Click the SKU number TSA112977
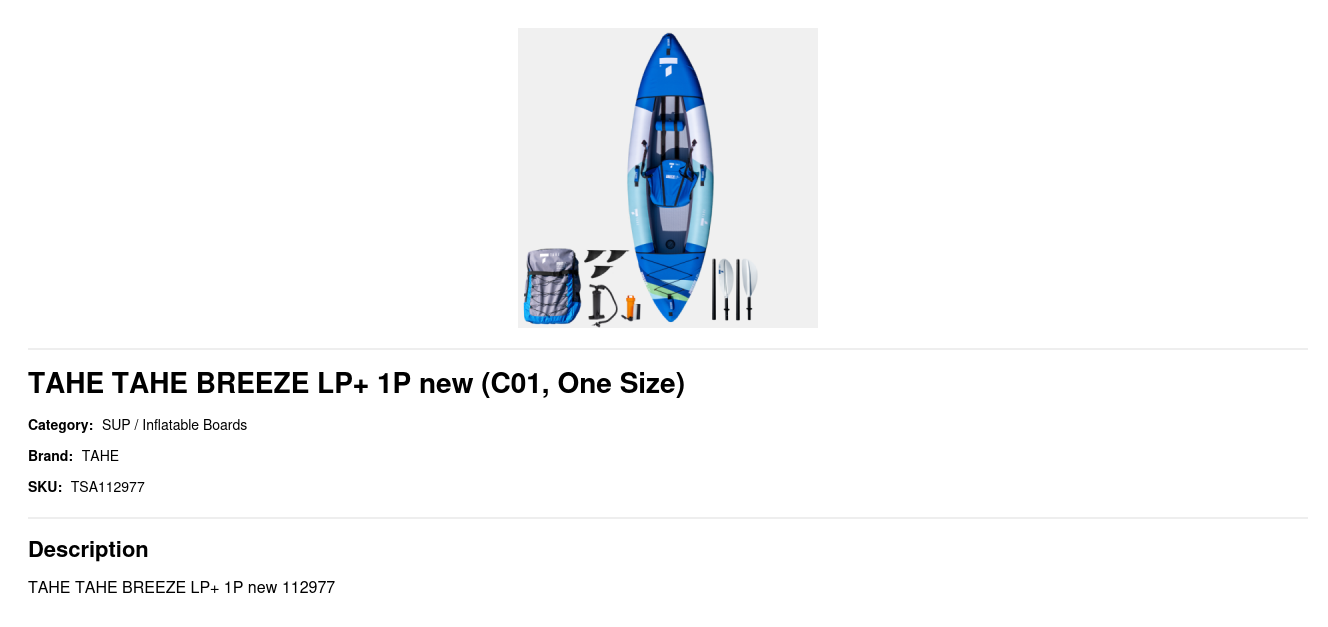Screen dimensions: 1328x627 [x=108, y=487]
